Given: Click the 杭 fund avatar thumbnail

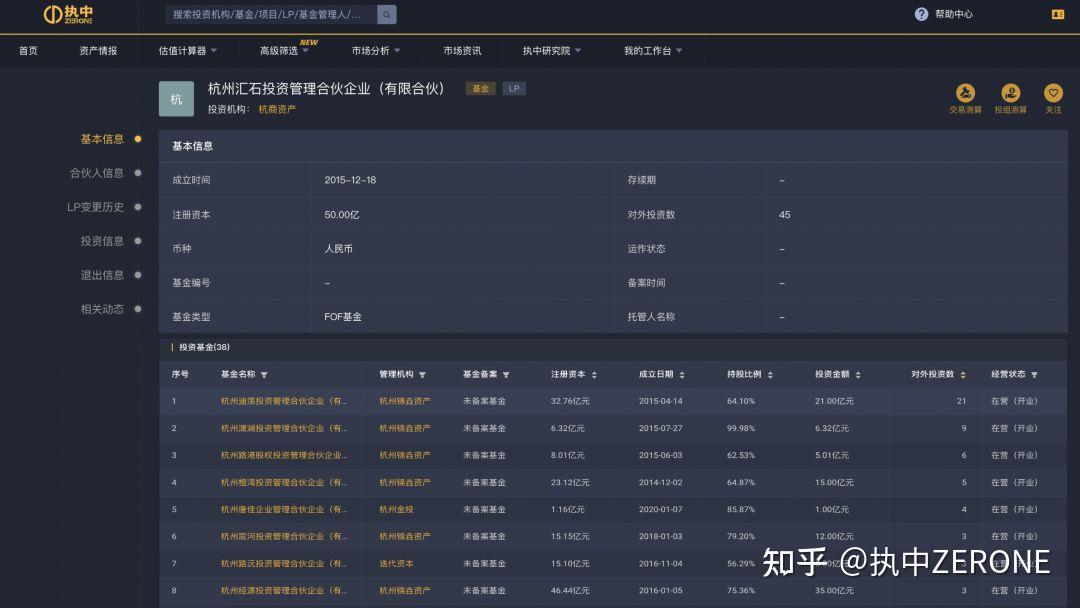Looking at the screenshot, I should coord(176,99).
